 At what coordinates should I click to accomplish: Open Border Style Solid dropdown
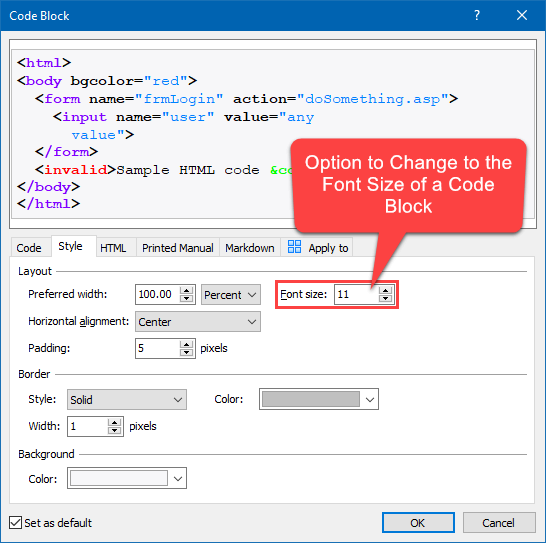127,400
